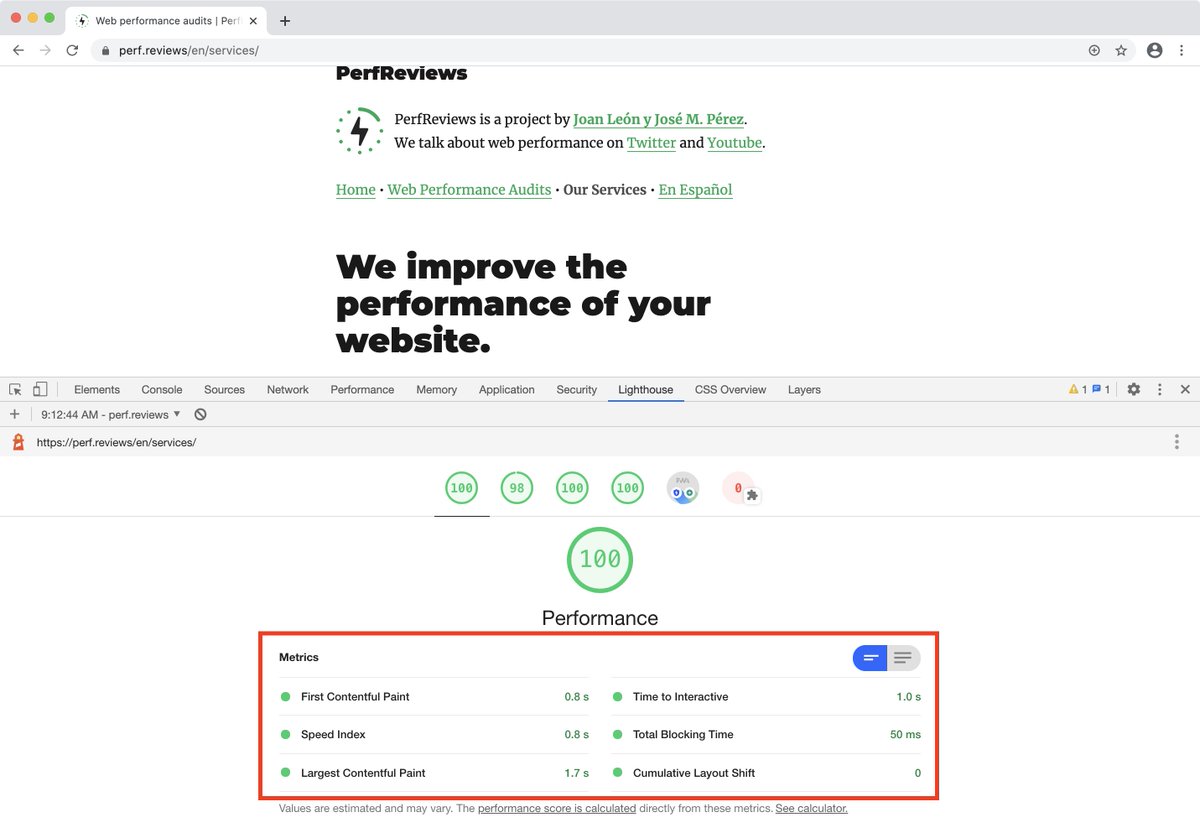This screenshot has height=833, width=1200.
Task: Switch to the Lighthouse tab
Action: (645, 389)
